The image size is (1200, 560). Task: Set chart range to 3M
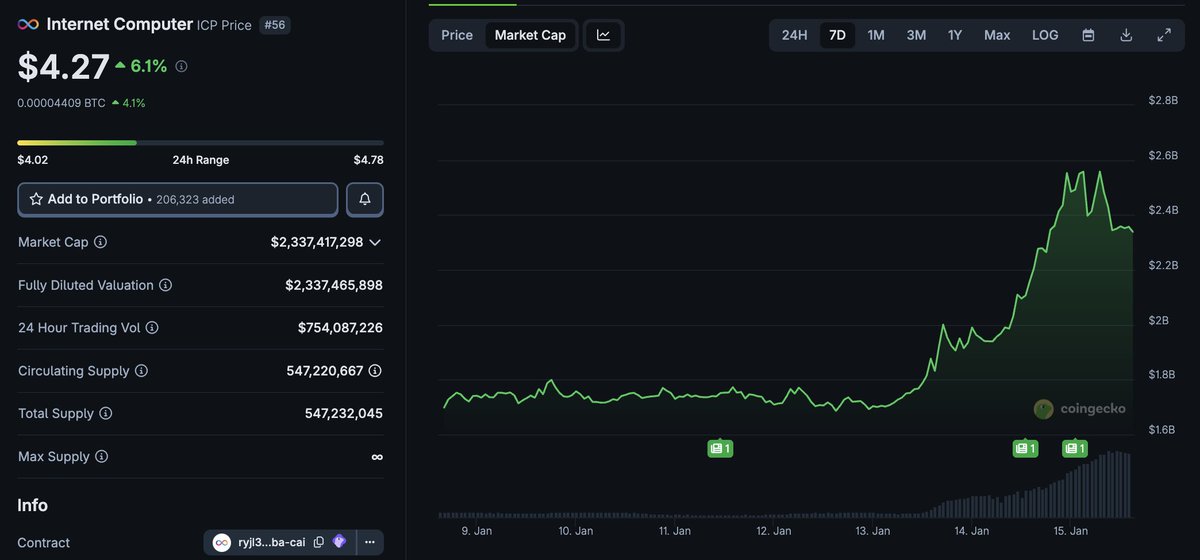[x=916, y=35]
